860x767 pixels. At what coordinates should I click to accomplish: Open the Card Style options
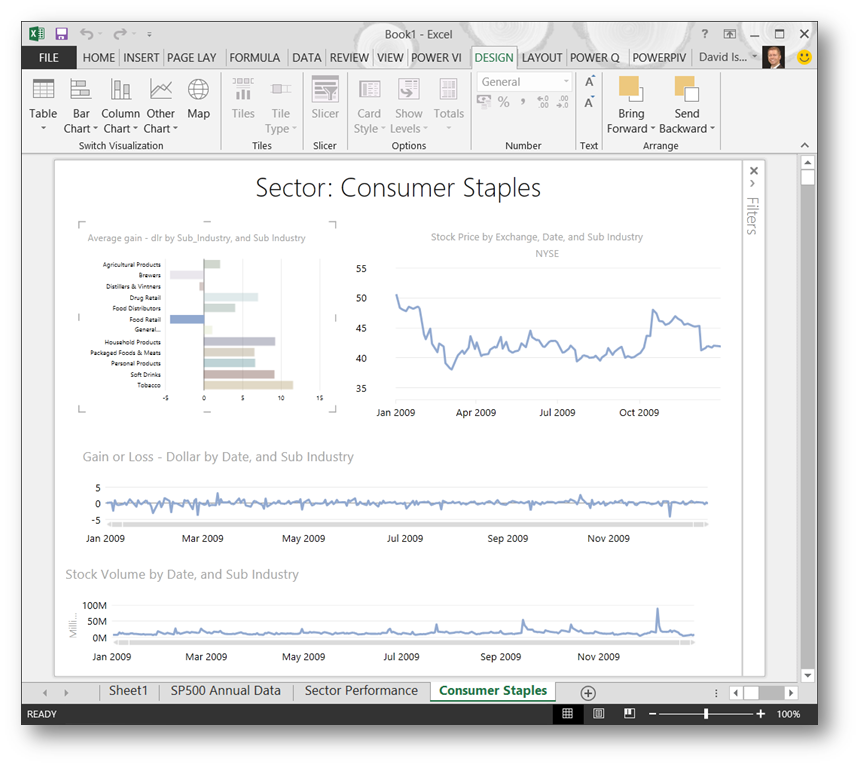click(x=369, y=105)
